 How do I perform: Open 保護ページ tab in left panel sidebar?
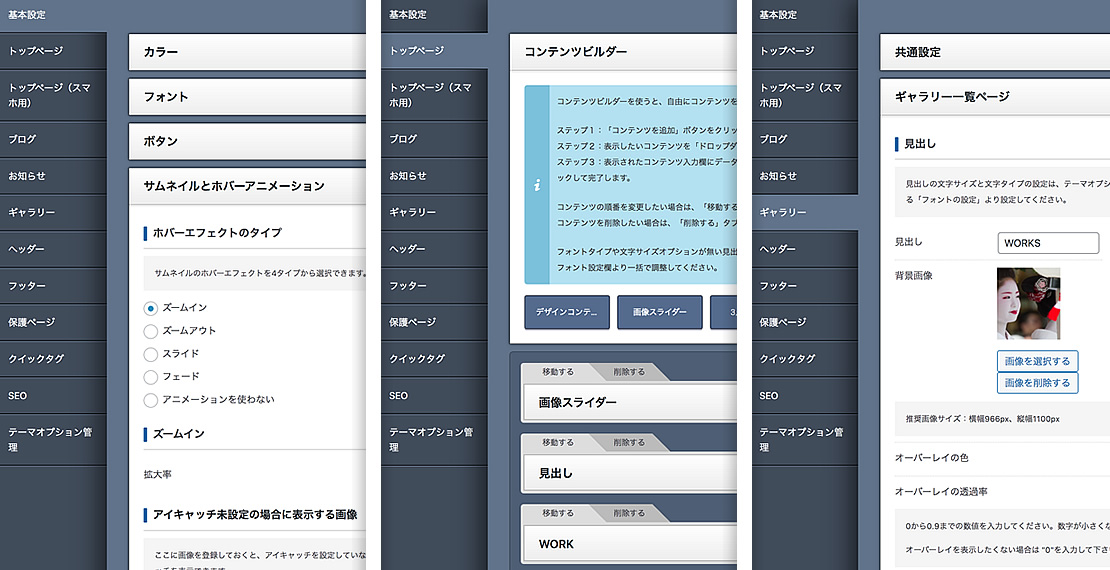(53, 322)
